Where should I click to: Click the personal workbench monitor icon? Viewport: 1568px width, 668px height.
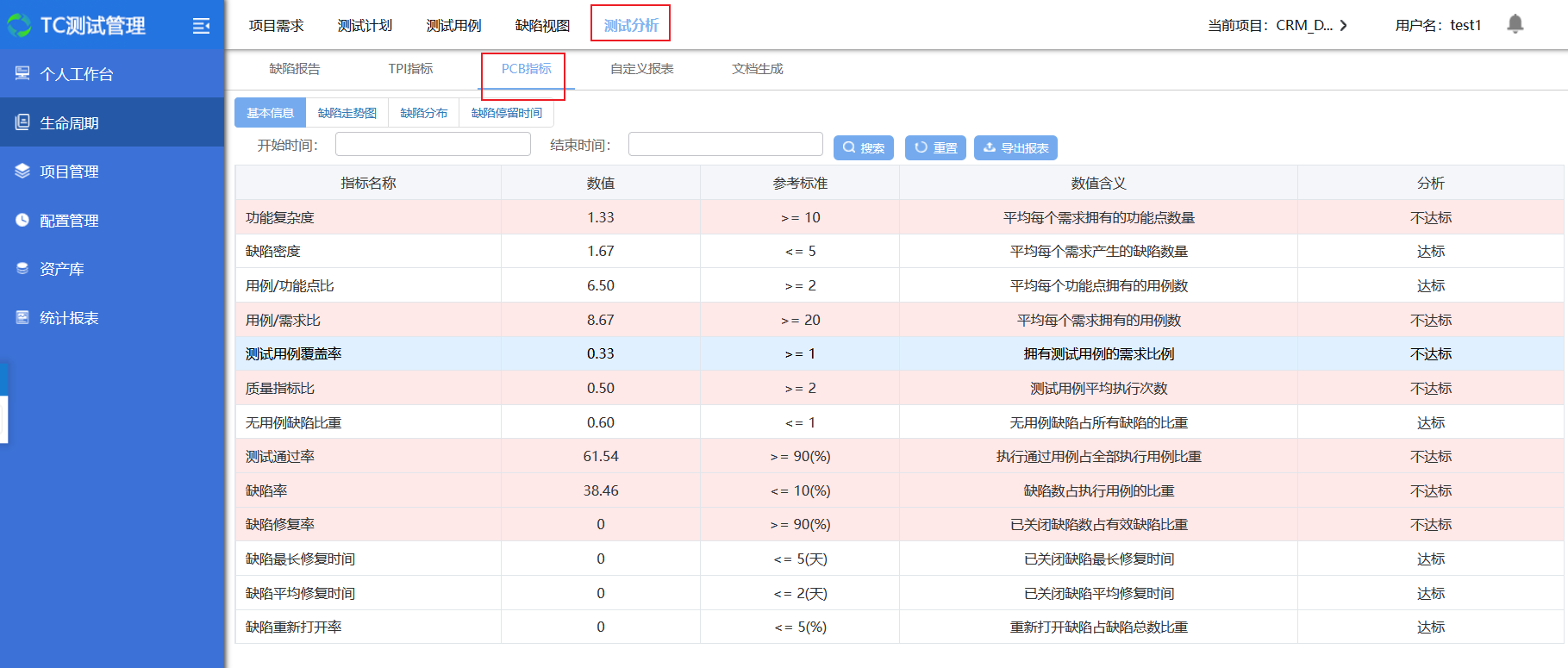[22, 73]
